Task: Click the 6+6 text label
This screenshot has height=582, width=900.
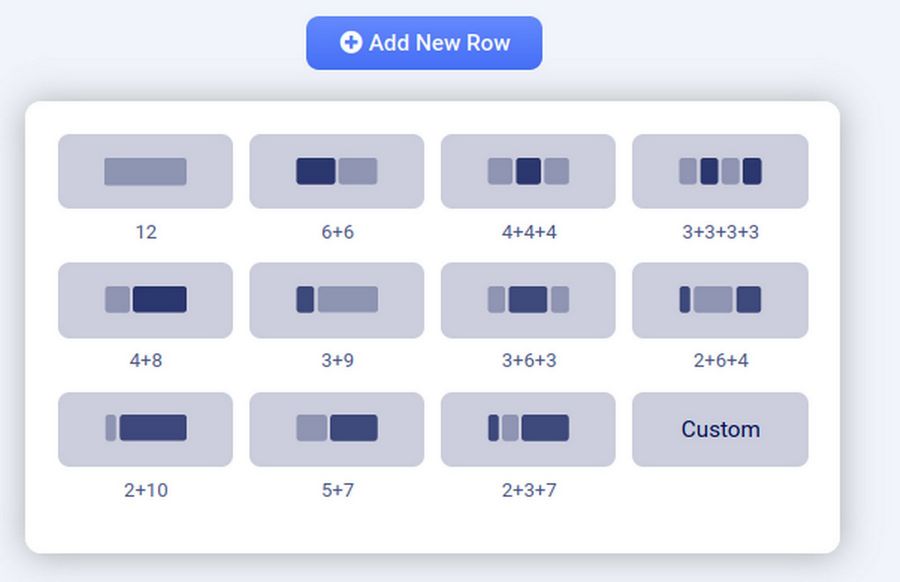Action: coord(337,232)
